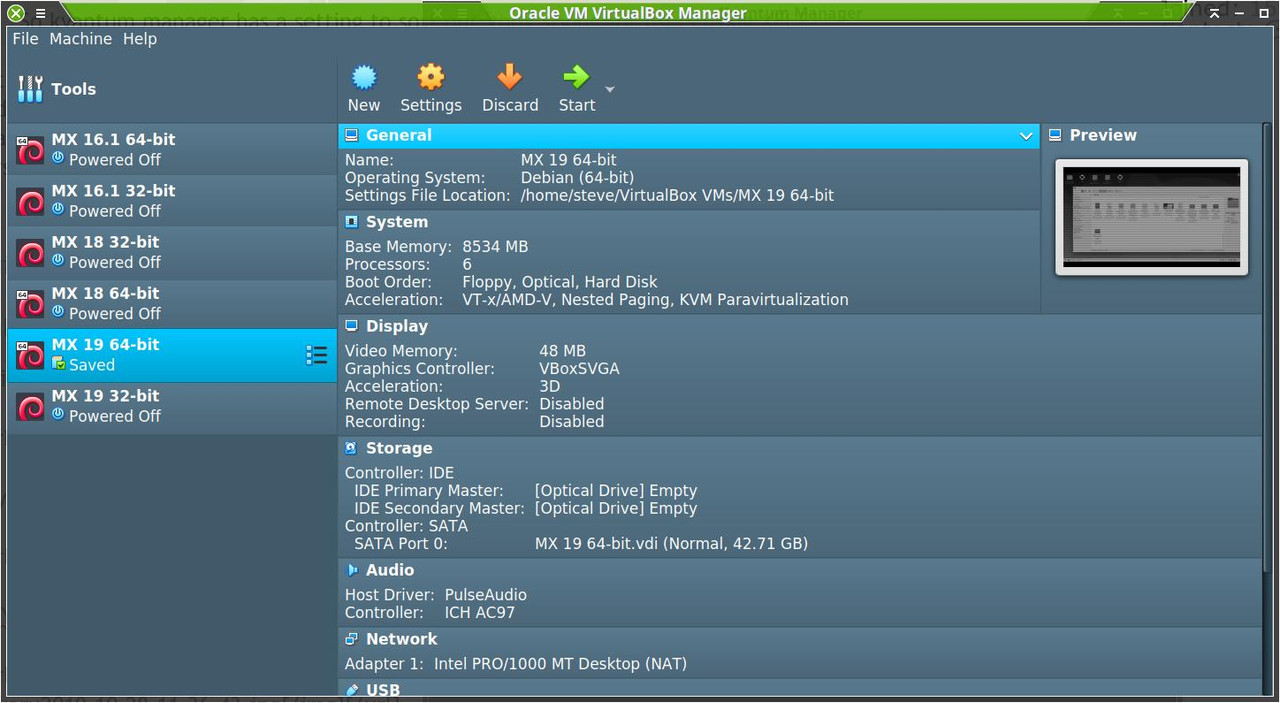Click the USB section icon
This screenshot has width=1280, height=703.
(352, 690)
